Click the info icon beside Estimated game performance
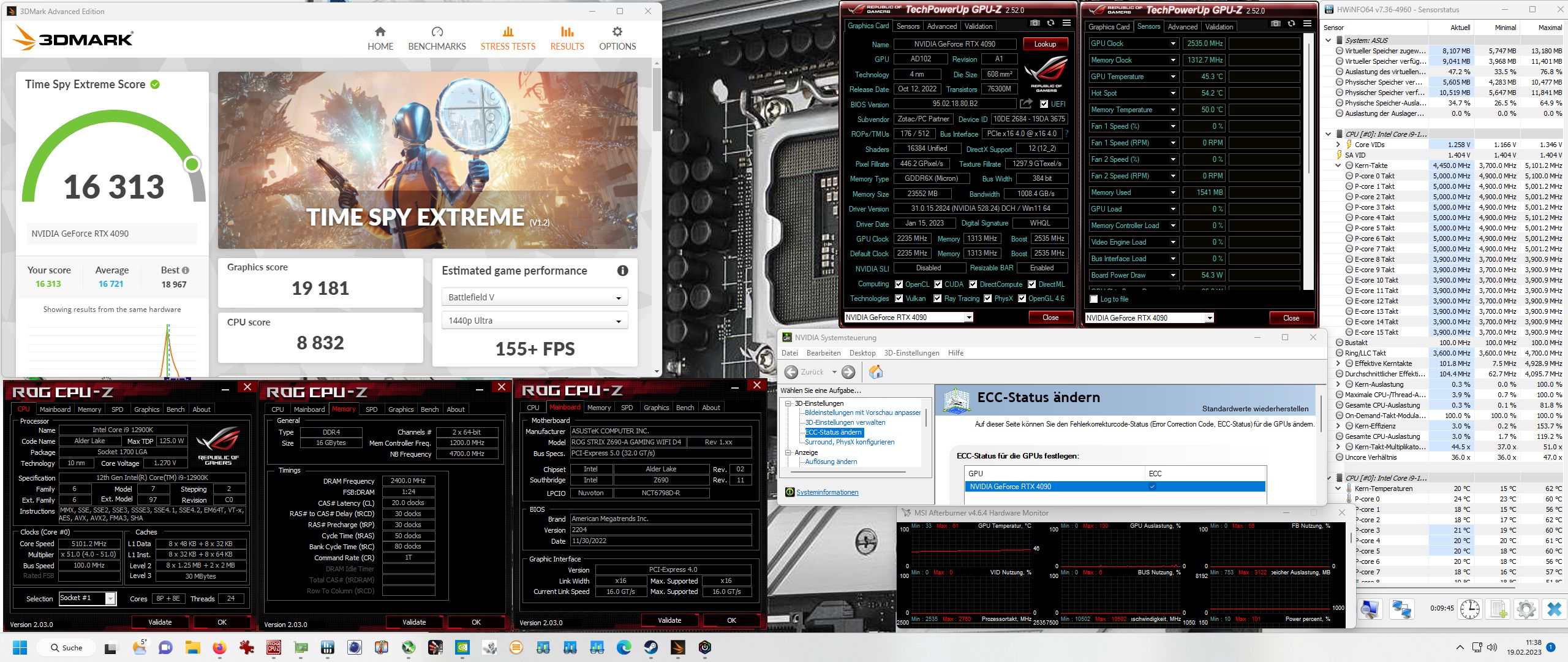The width and height of the screenshot is (1568, 662). click(x=622, y=270)
